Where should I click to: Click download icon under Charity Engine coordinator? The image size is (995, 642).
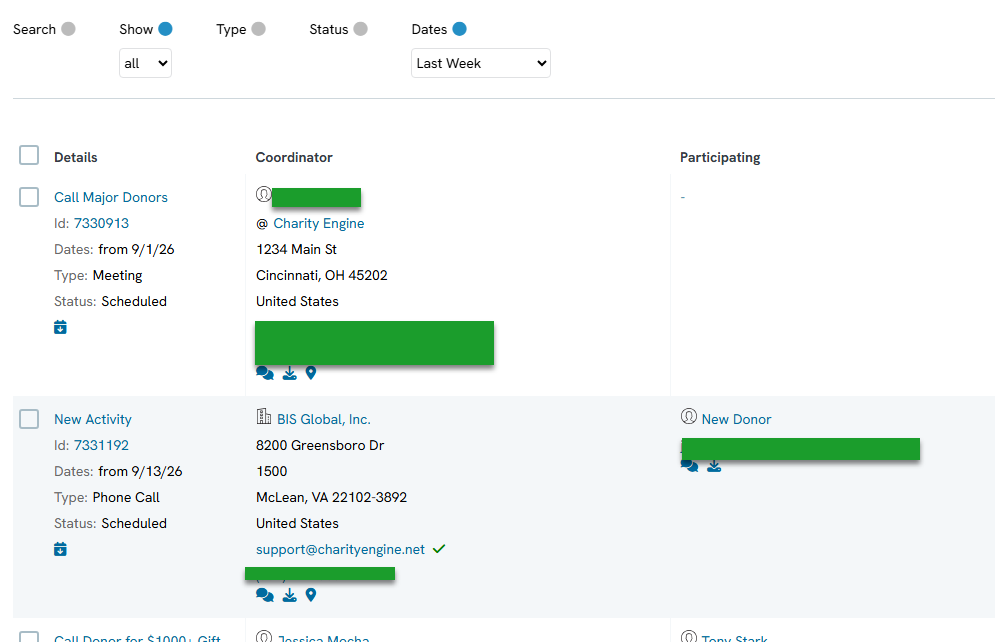tap(289, 373)
